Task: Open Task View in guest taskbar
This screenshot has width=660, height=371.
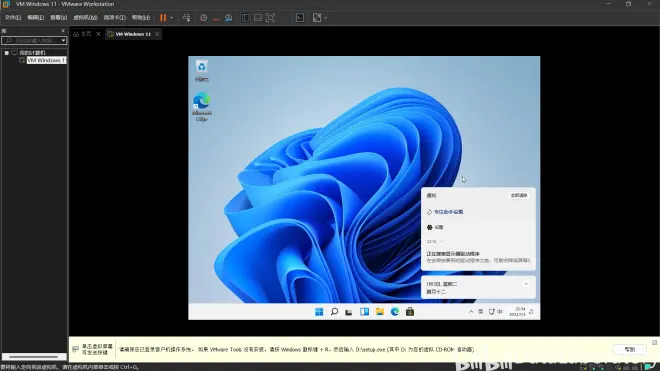Action: click(x=349, y=312)
